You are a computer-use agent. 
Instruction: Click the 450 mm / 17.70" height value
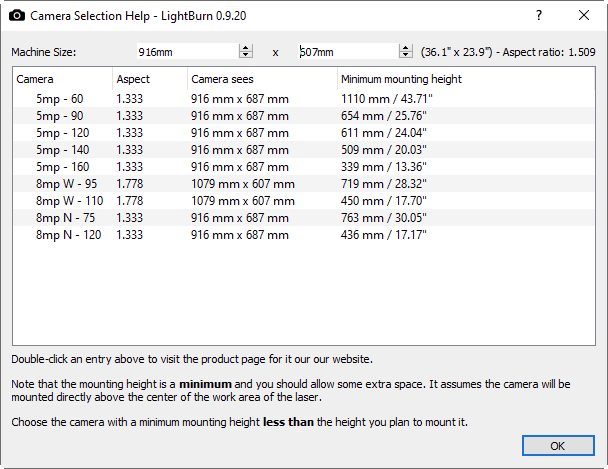tap(383, 201)
